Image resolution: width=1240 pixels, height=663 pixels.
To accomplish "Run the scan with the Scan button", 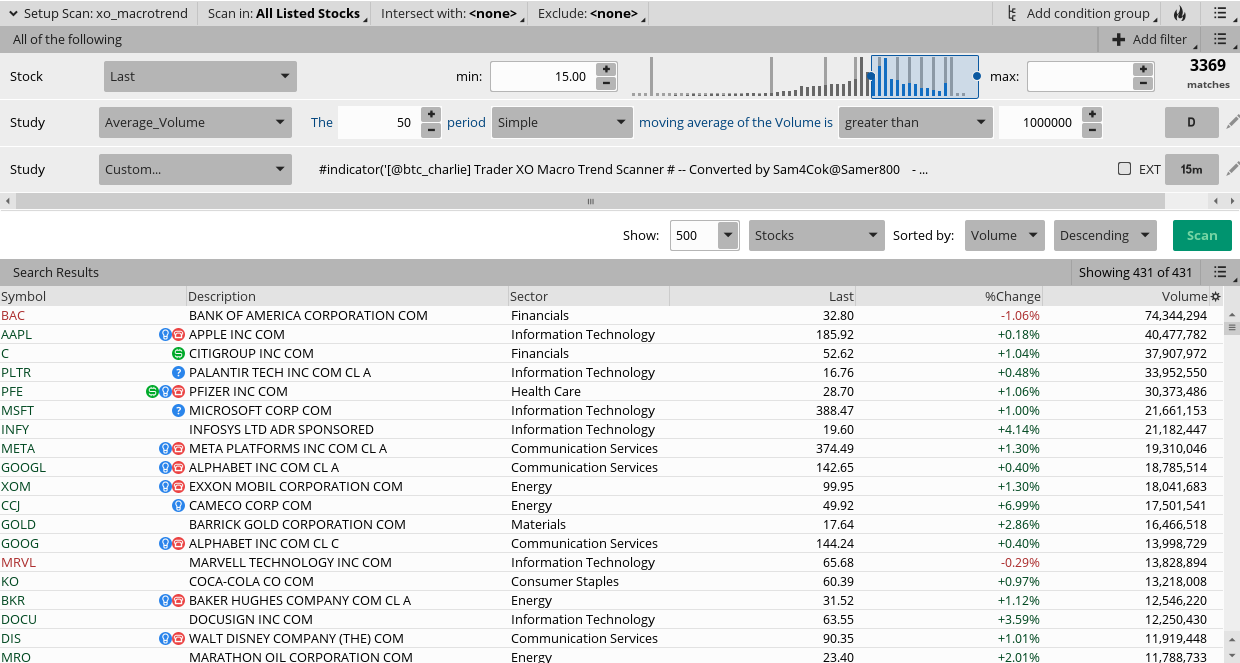I will (1202, 236).
